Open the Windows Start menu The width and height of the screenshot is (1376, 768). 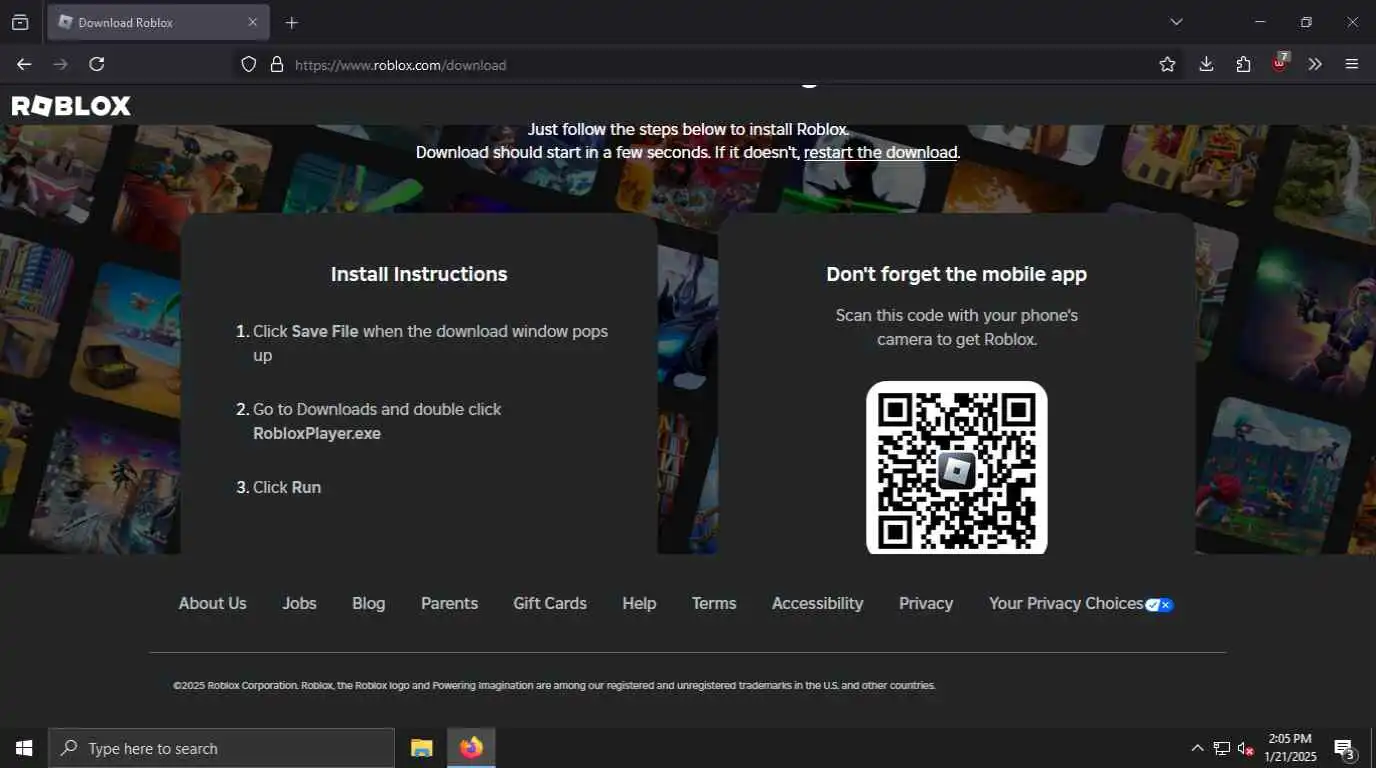[24, 748]
